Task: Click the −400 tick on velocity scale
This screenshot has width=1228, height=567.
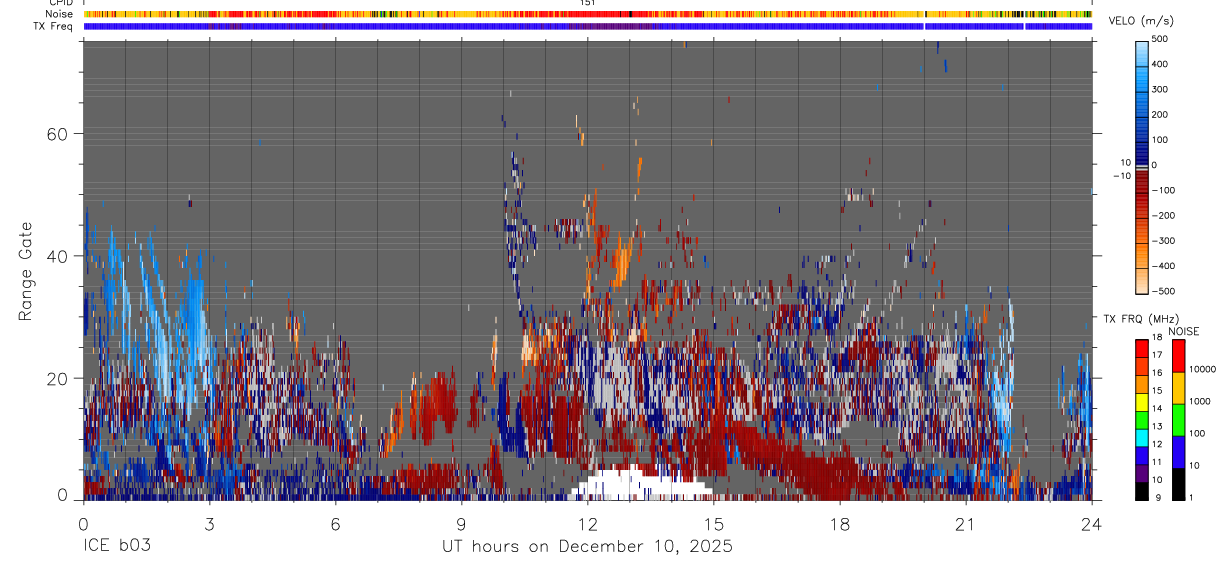Action: (x=1165, y=266)
